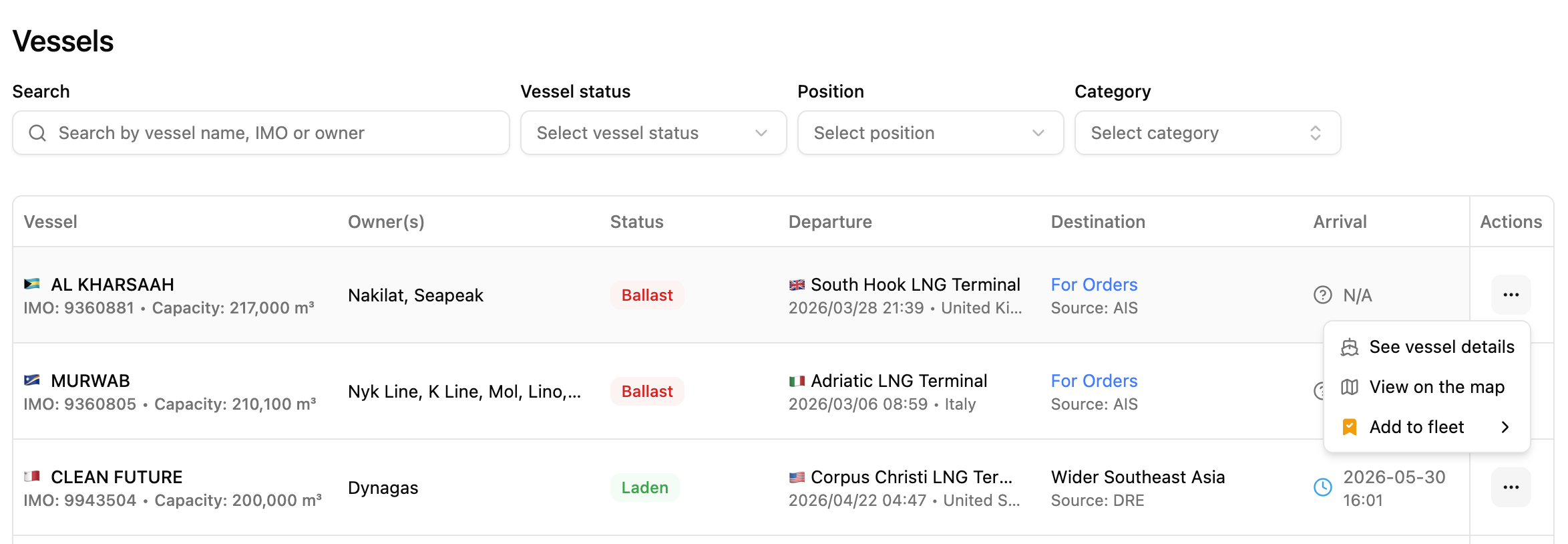Follow the For Orders link for MURWAB

[x=1094, y=381]
